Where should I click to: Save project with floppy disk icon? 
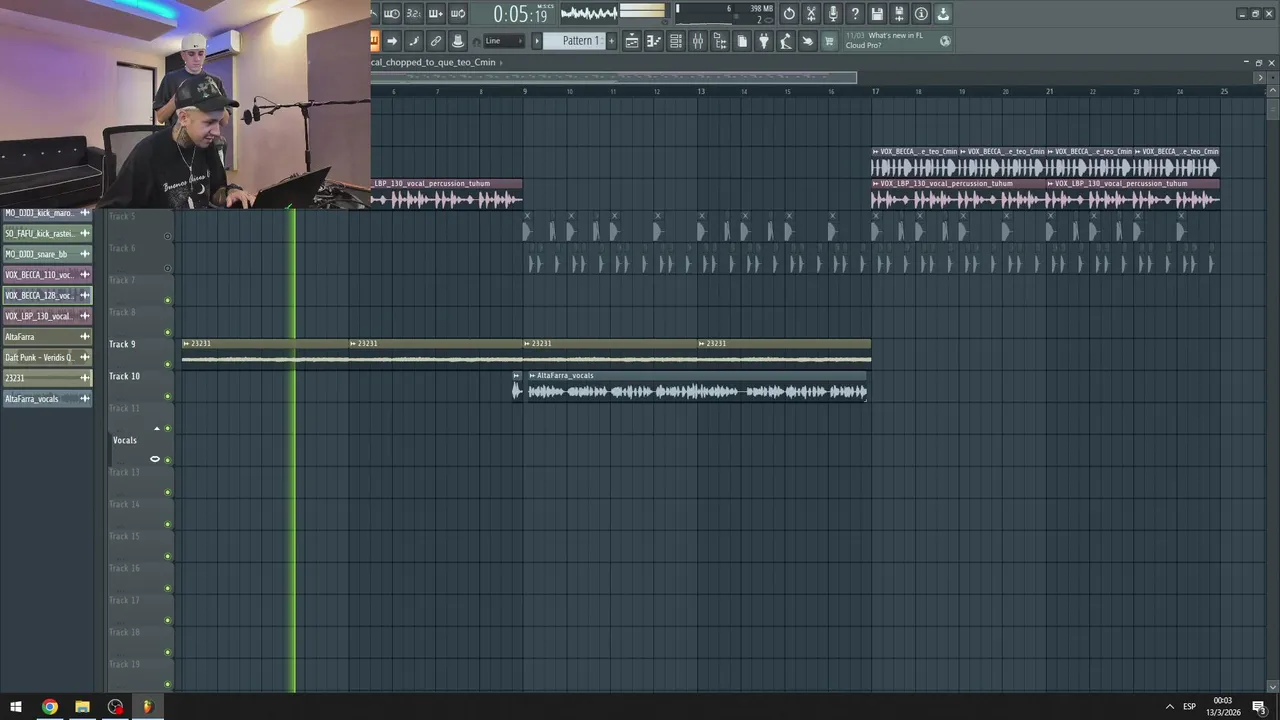[877, 14]
